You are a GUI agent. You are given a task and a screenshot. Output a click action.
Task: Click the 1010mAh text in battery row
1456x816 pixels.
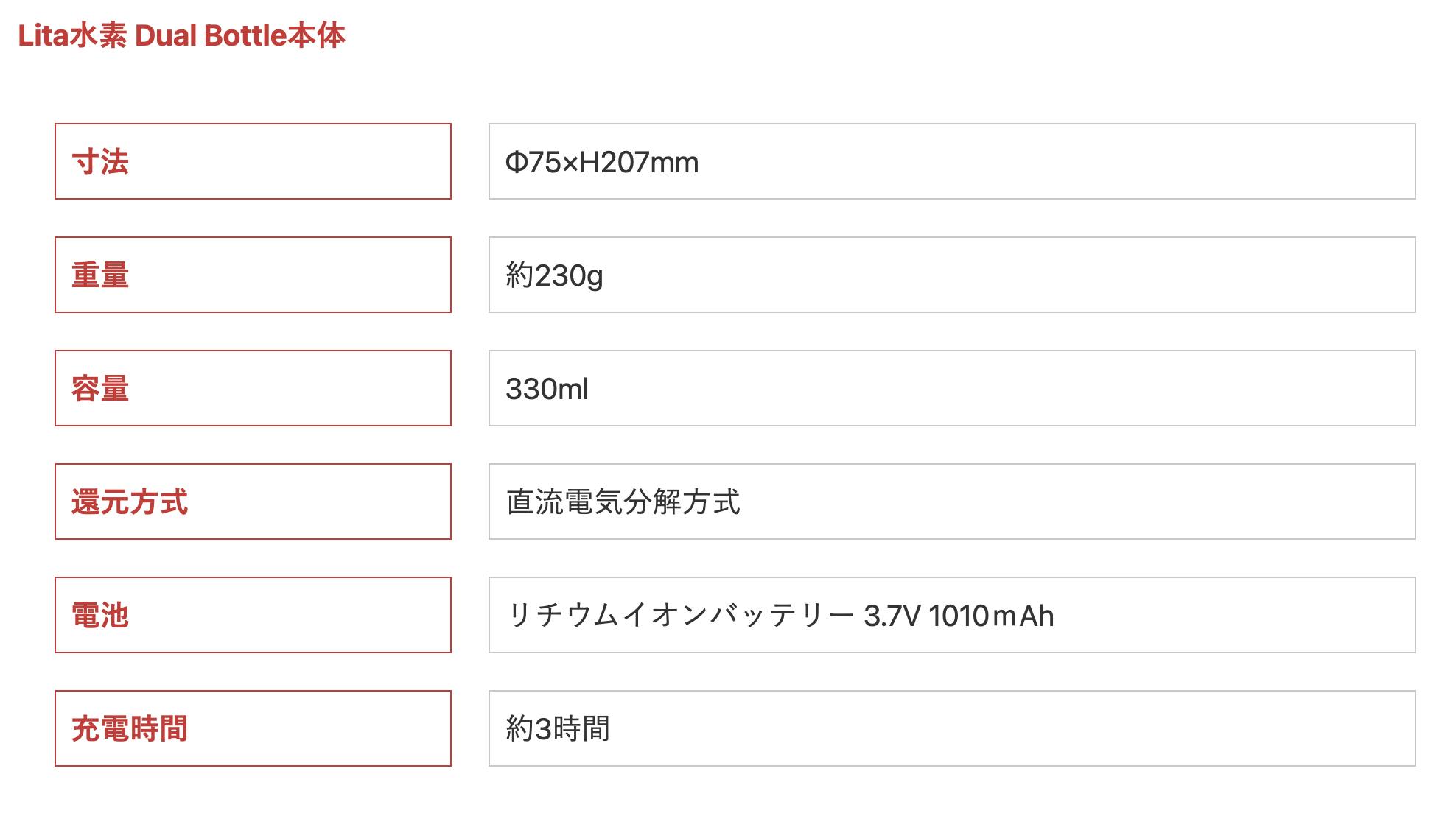pos(991,616)
